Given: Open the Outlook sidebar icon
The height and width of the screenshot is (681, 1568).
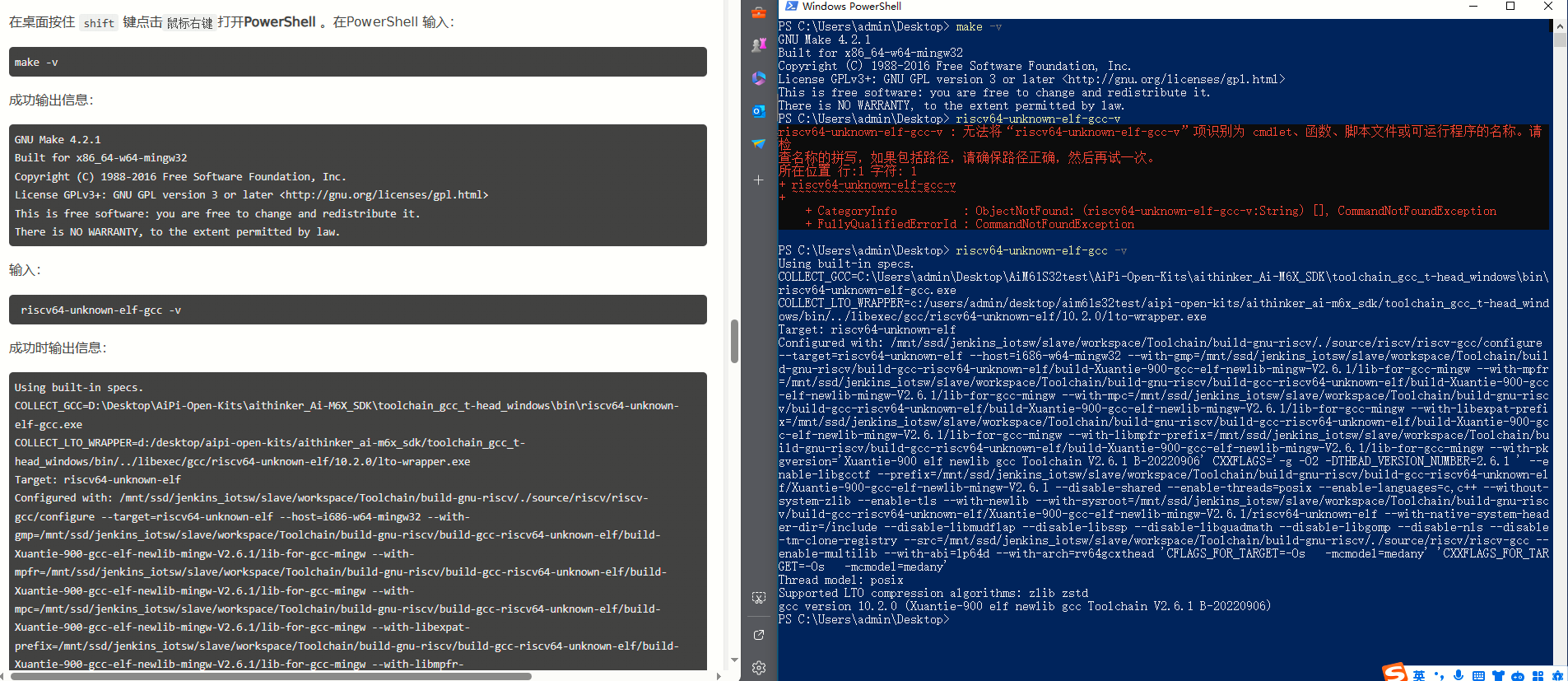Looking at the screenshot, I should coord(759,111).
